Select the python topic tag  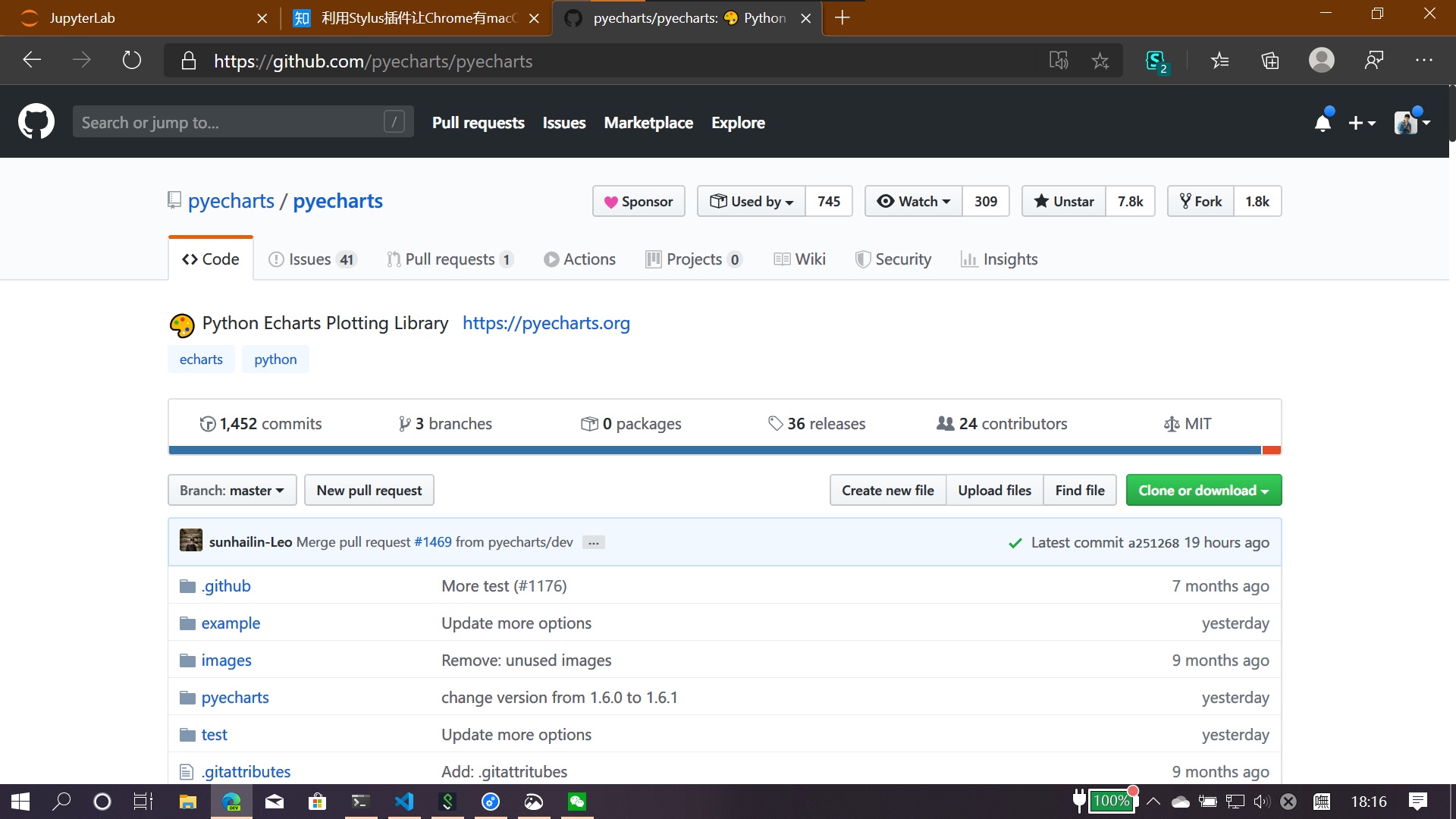(x=275, y=359)
